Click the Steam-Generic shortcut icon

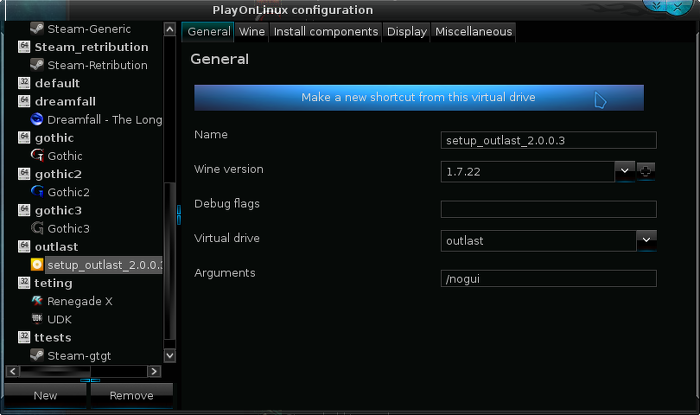37,29
